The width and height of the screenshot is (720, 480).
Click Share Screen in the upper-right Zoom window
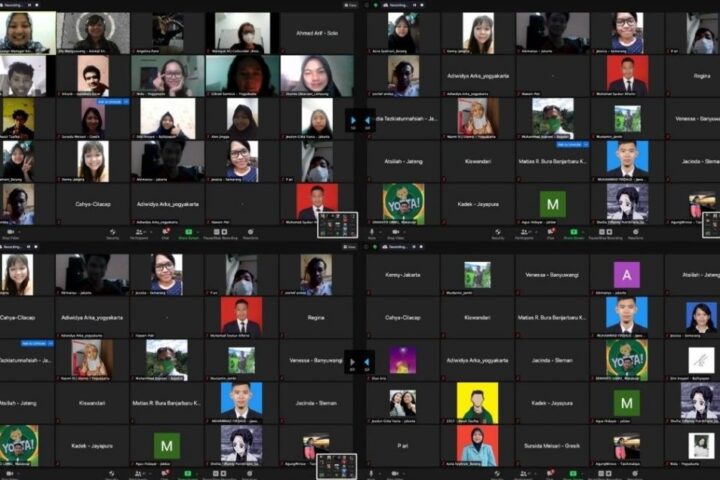(574, 234)
